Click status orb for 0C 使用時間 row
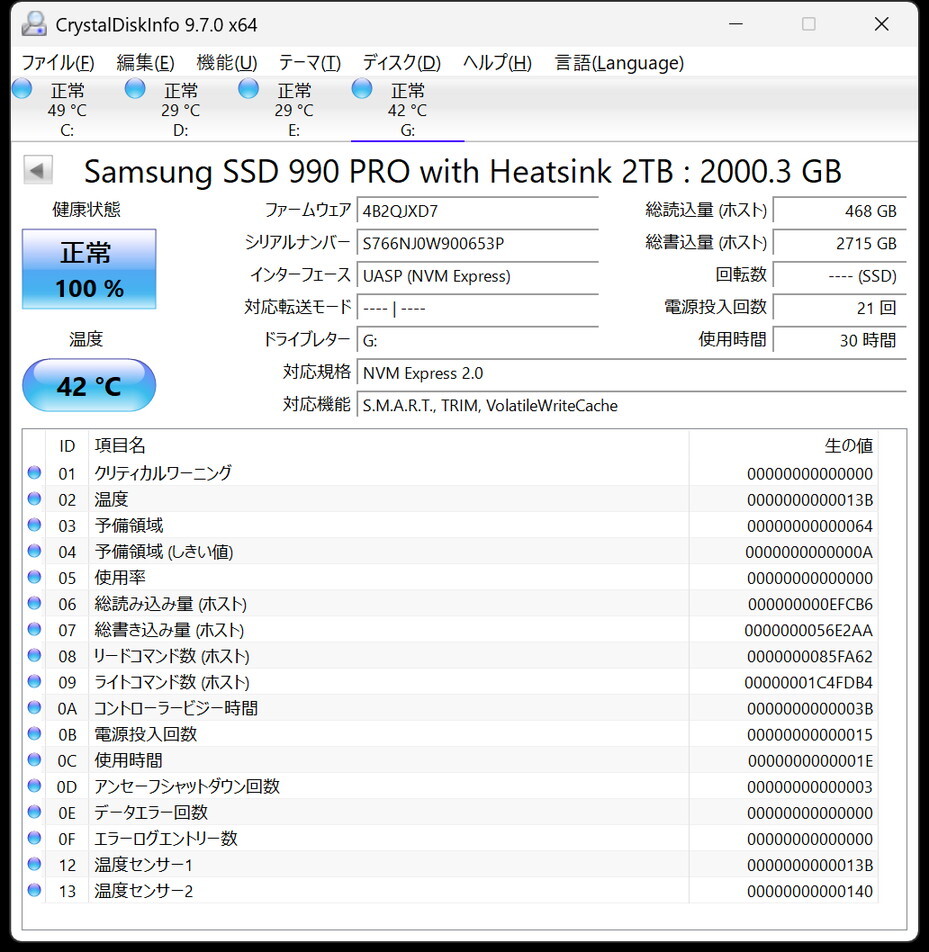 pyautogui.click(x=35, y=760)
